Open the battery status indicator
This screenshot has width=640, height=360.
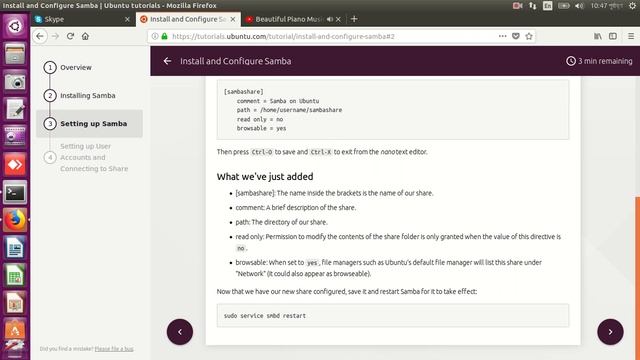pos(563,6)
